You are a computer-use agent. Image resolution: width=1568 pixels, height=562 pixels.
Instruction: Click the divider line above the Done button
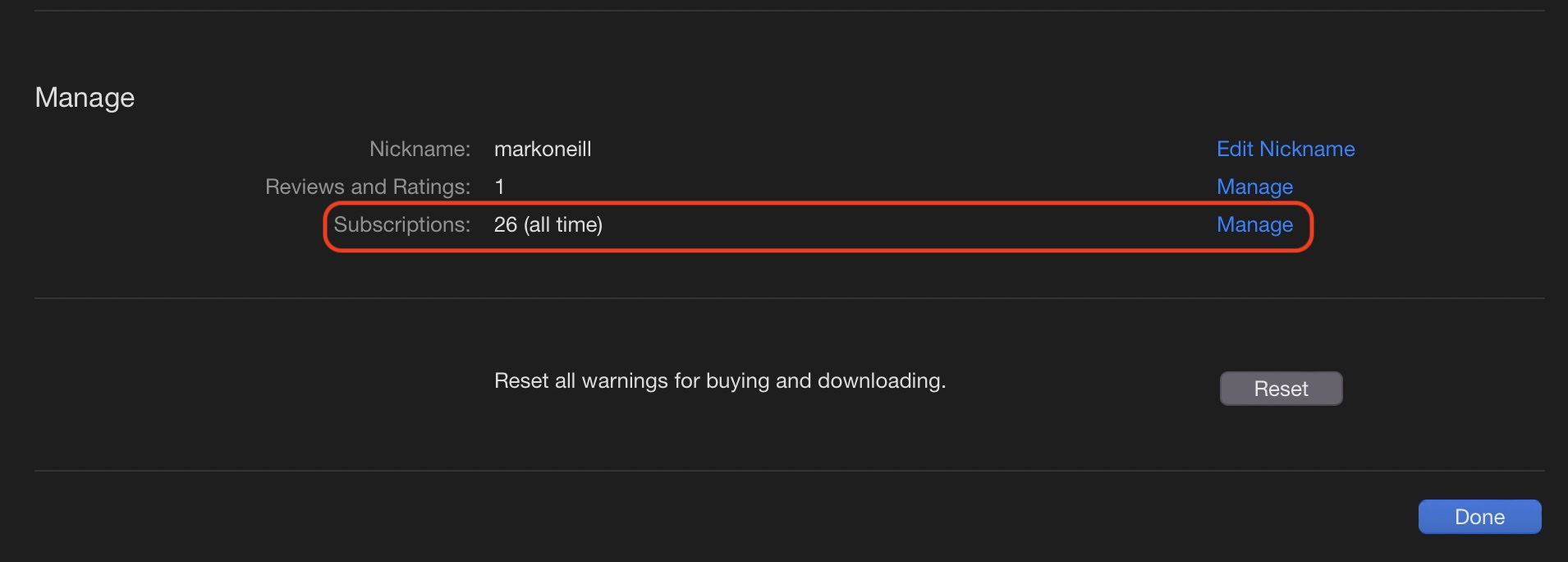[x=788, y=471]
